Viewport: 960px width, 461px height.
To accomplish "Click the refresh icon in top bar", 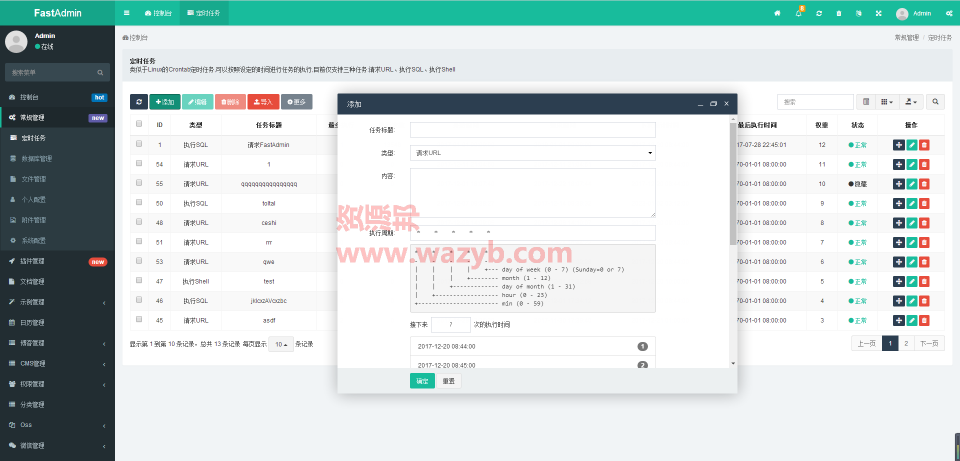I will tap(819, 13).
